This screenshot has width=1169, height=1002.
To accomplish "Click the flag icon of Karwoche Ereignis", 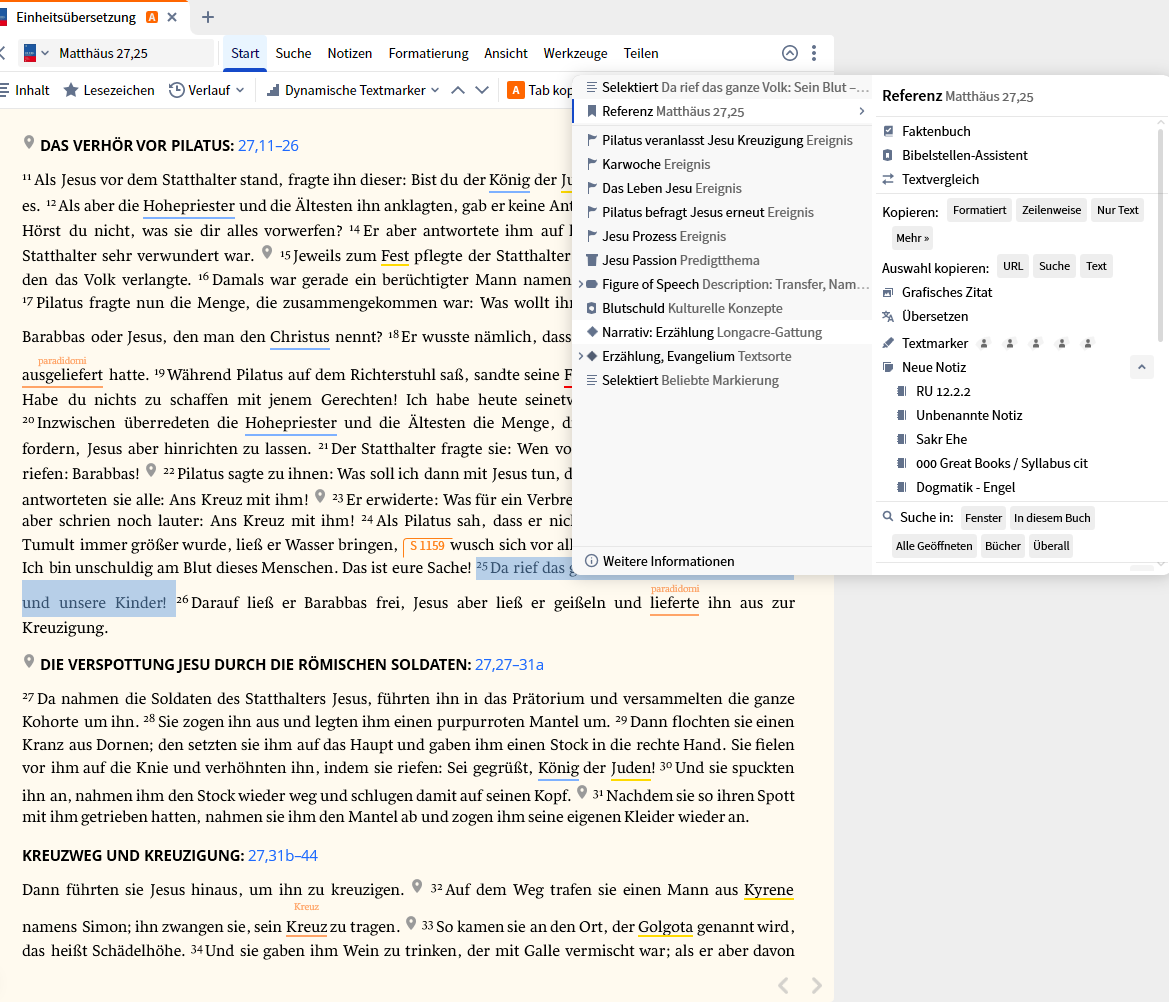I will click(x=592, y=163).
